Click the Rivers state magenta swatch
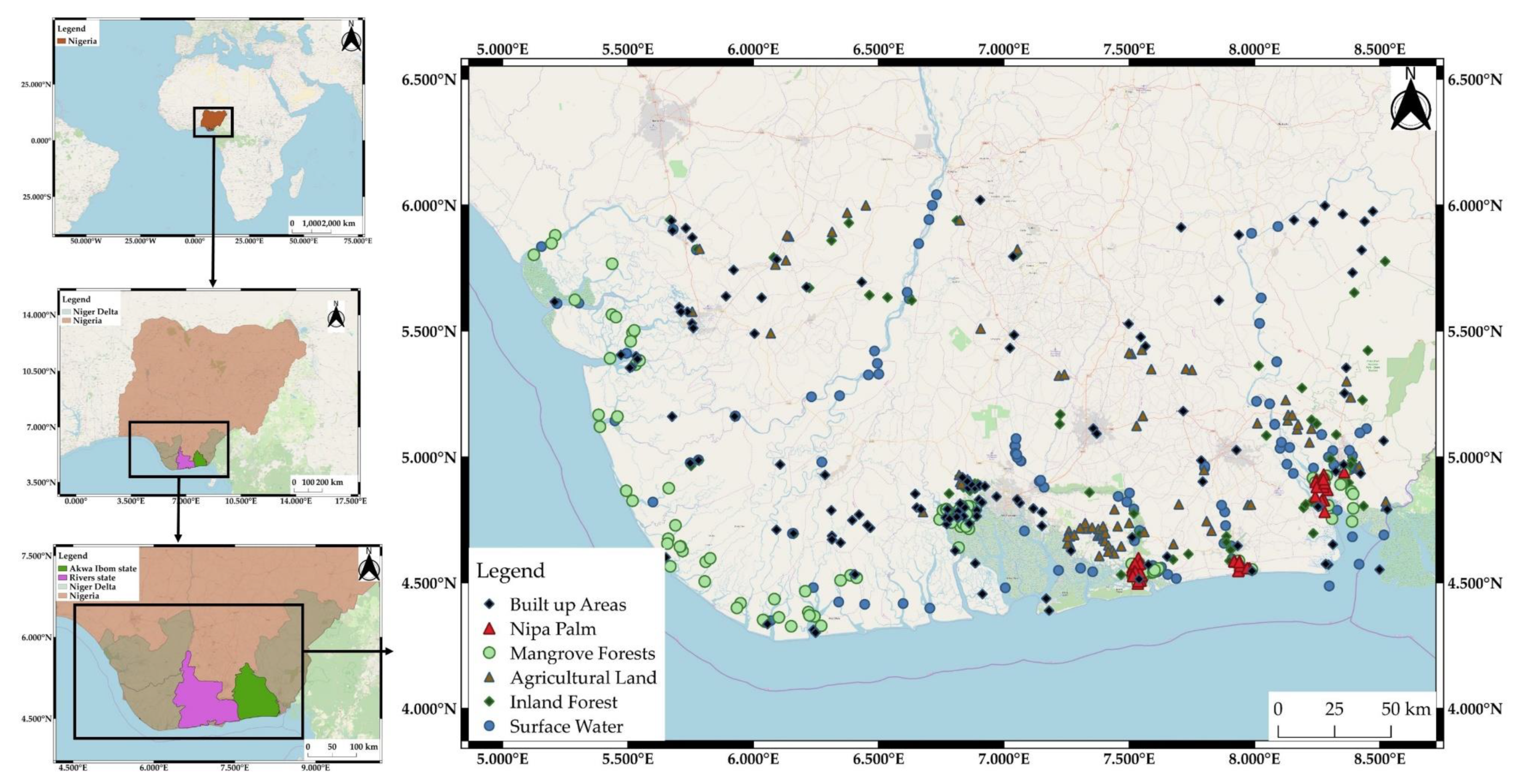1514x784 pixels. [x=63, y=578]
